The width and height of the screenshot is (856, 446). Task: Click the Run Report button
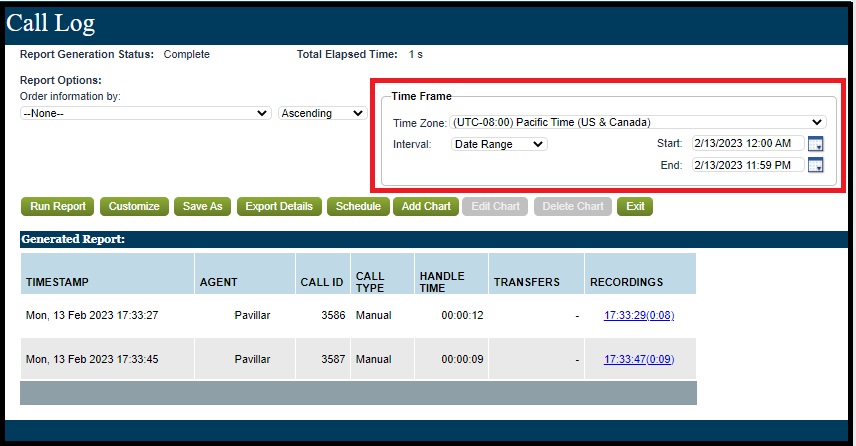(57, 206)
